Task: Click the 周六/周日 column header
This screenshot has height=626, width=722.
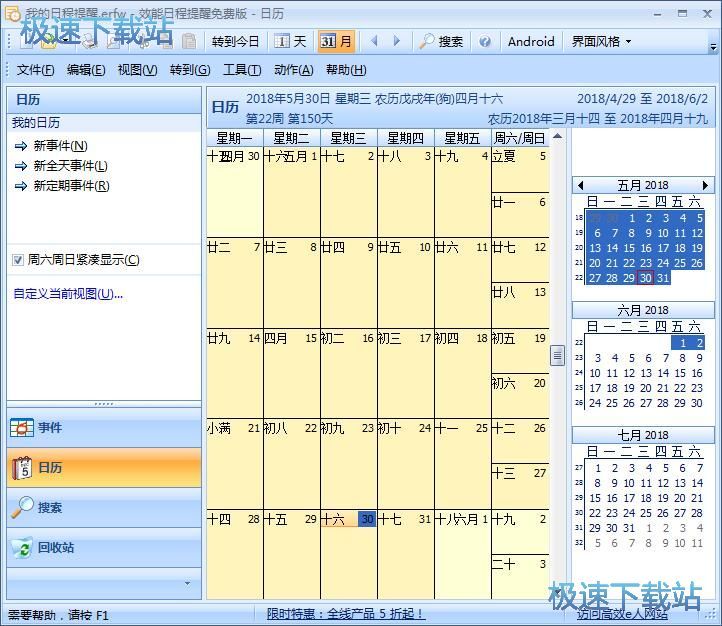Action: pyautogui.click(x=520, y=138)
